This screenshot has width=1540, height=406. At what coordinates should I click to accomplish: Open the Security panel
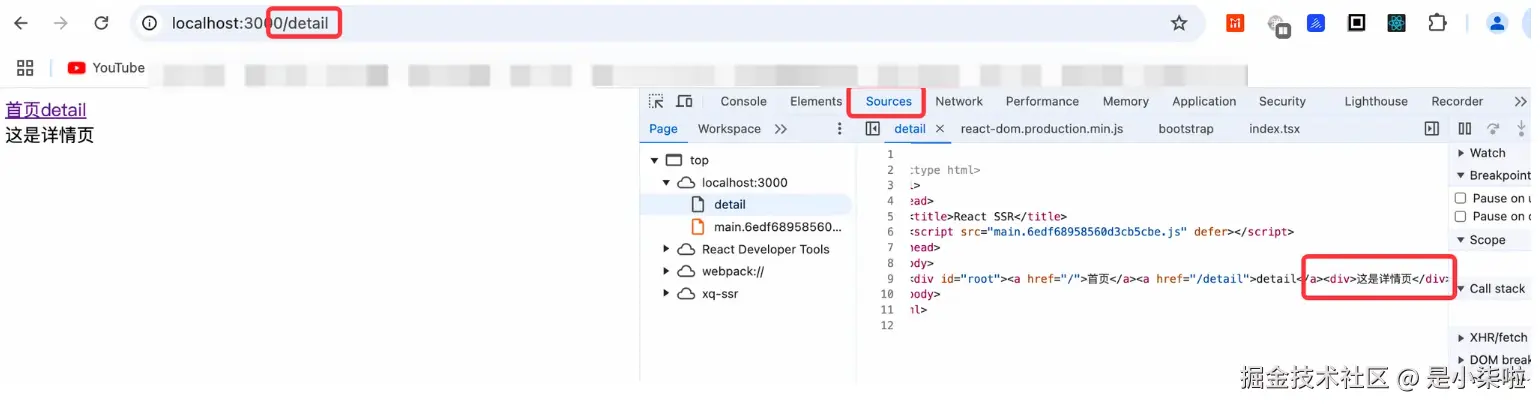coord(1282,101)
